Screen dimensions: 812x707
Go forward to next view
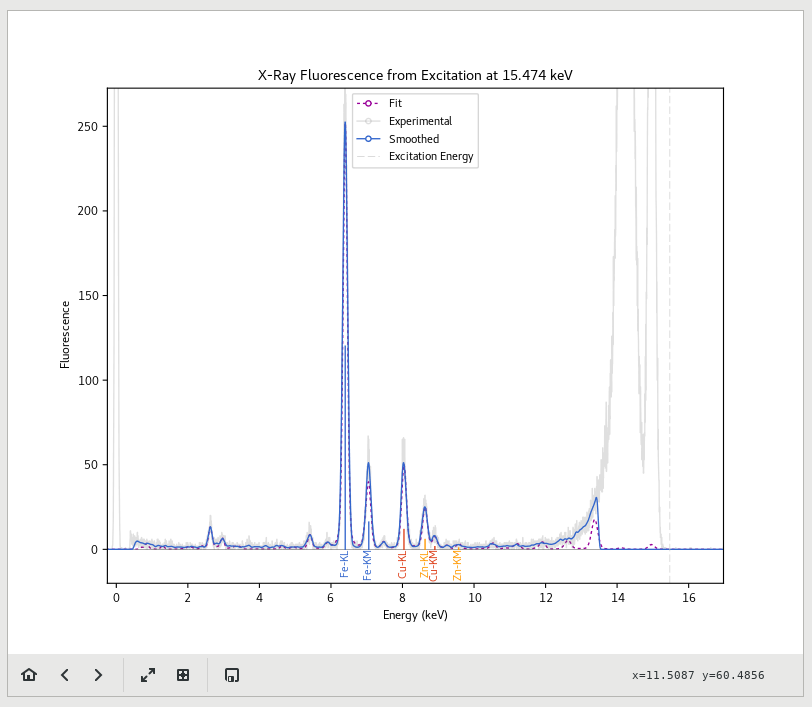coord(98,675)
